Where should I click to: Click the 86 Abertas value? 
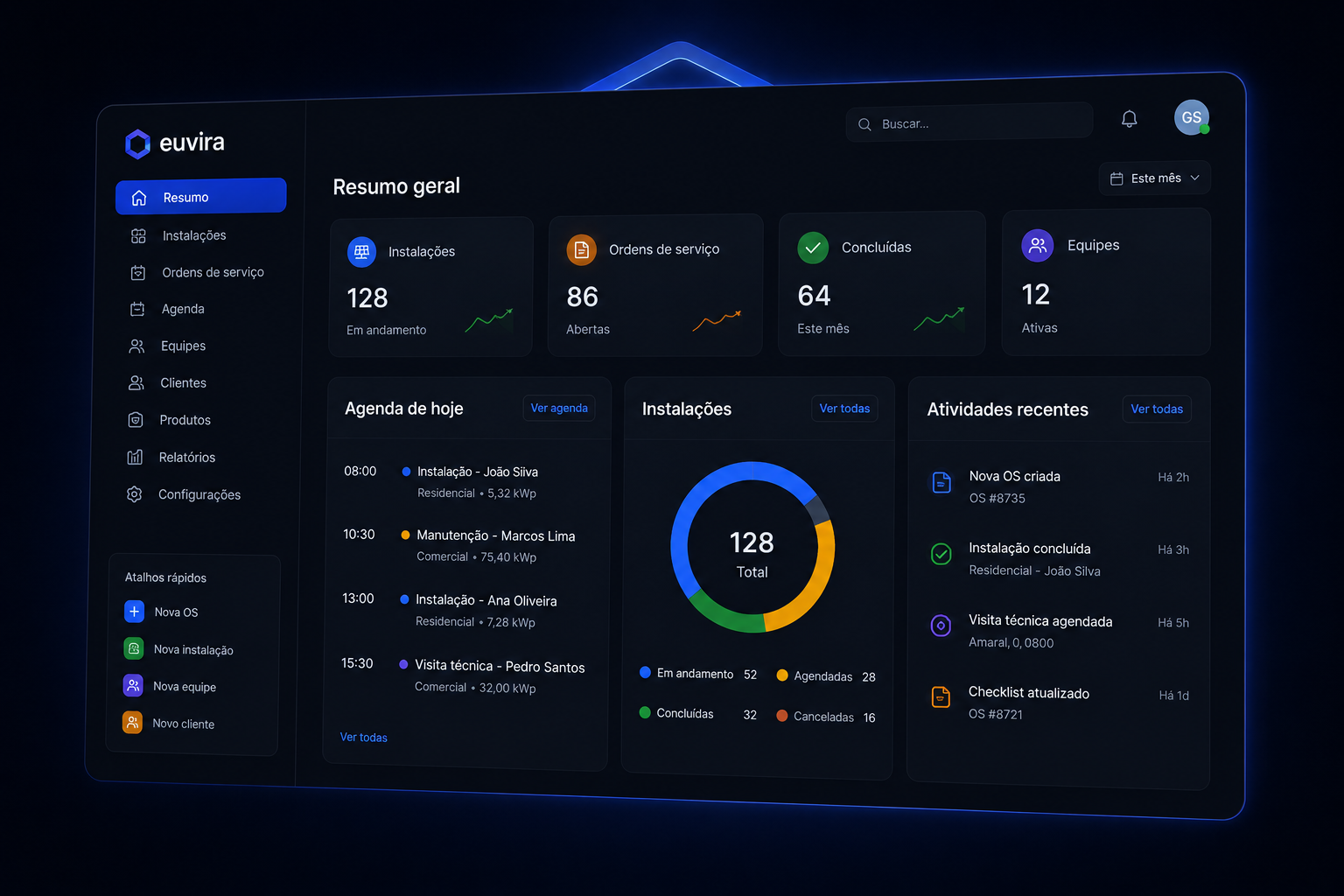583,297
